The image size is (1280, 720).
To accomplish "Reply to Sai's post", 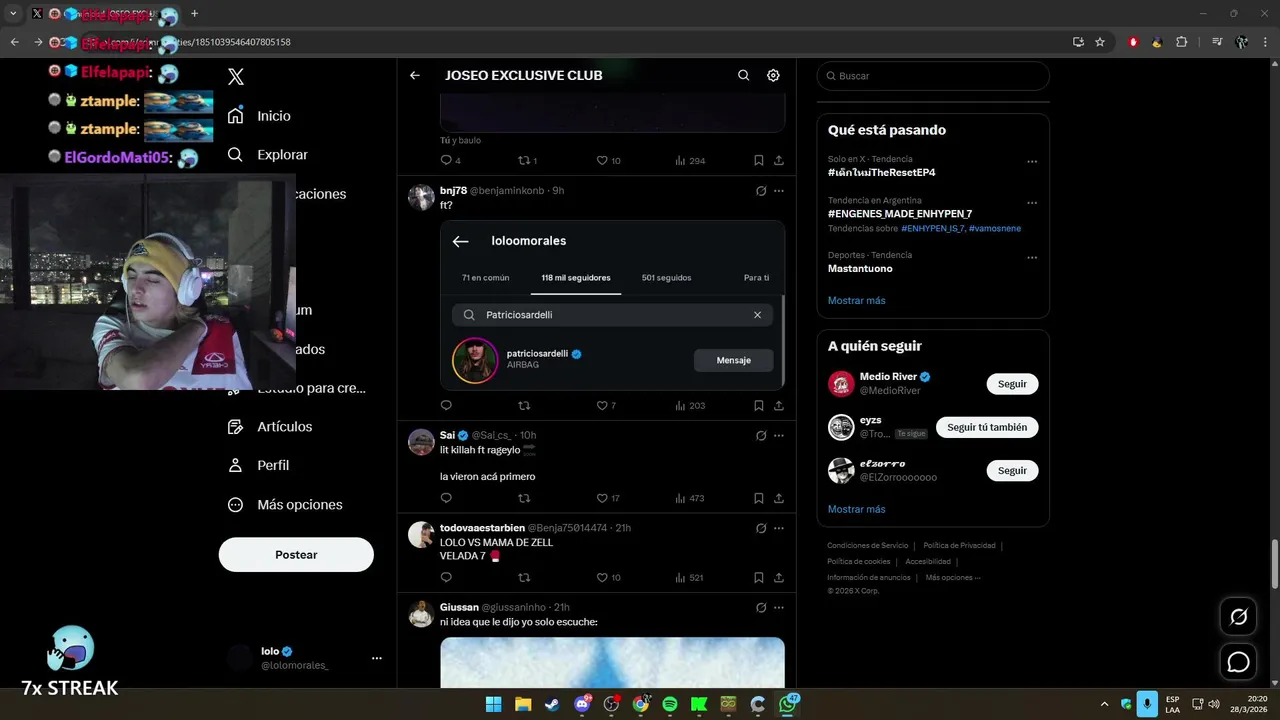I will click(446, 498).
